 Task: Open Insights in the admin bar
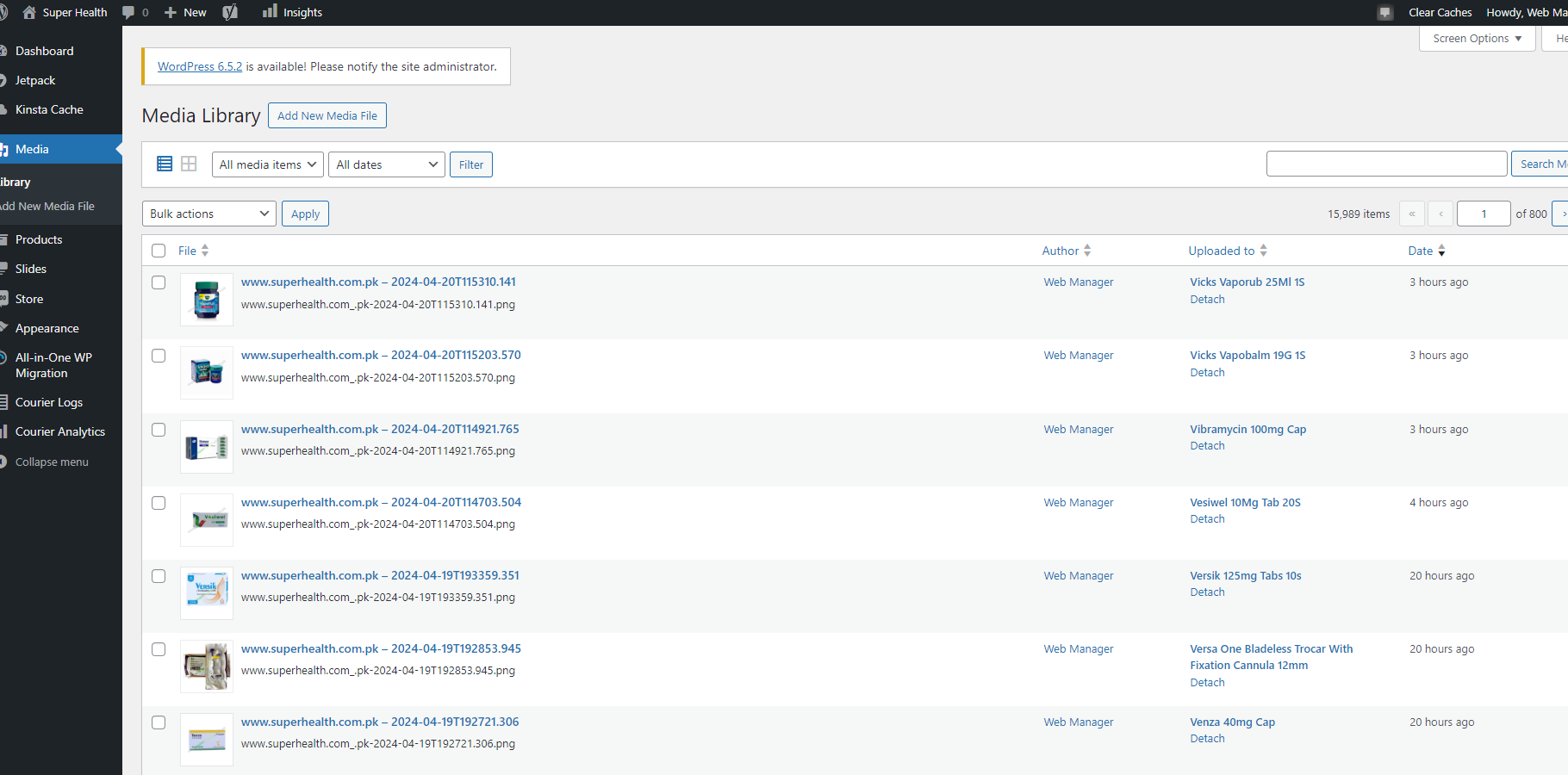click(291, 11)
